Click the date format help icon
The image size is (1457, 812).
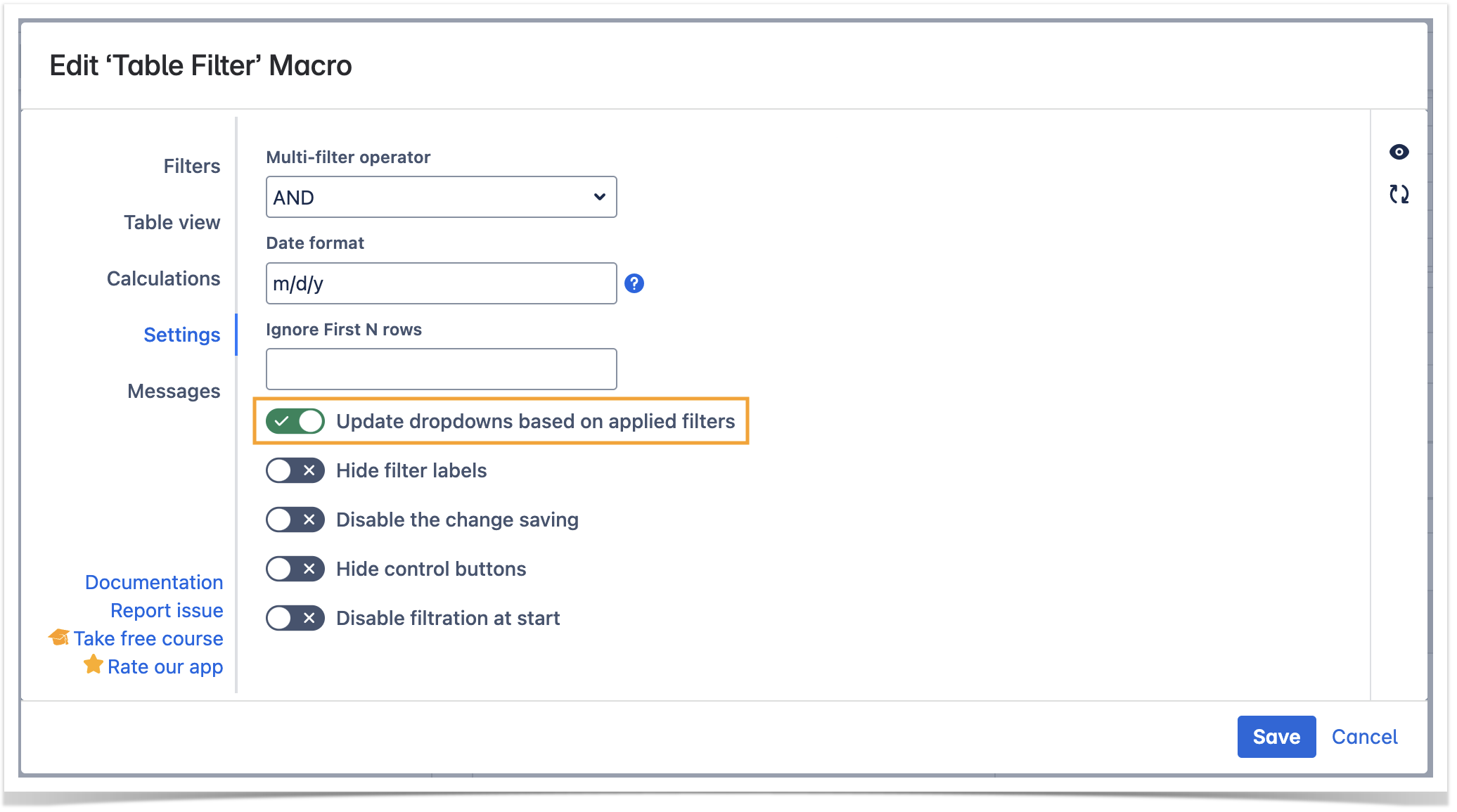(x=634, y=283)
